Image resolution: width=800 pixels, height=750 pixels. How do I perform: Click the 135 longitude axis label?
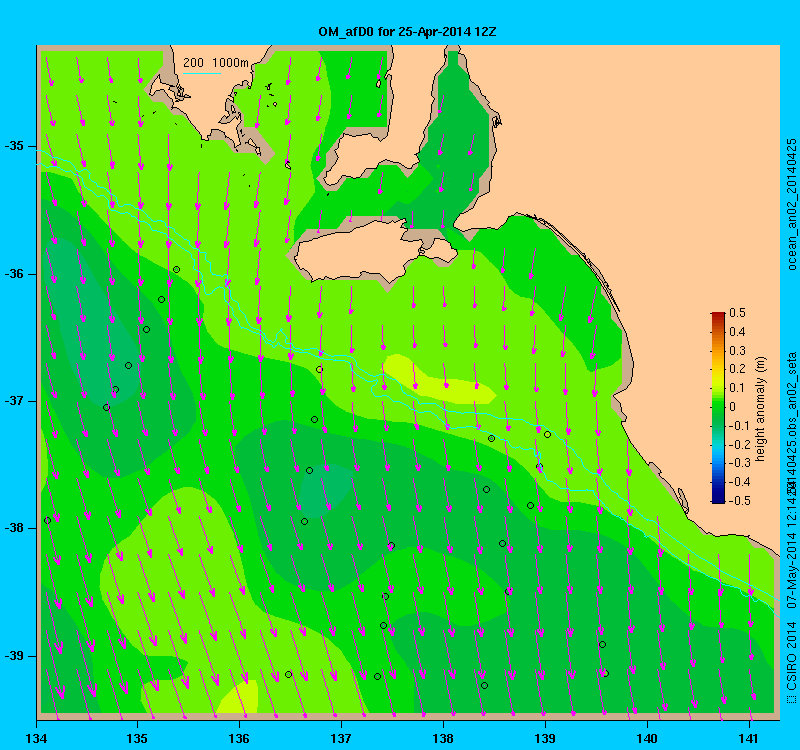pyautogui.click(x=138, y=738)
